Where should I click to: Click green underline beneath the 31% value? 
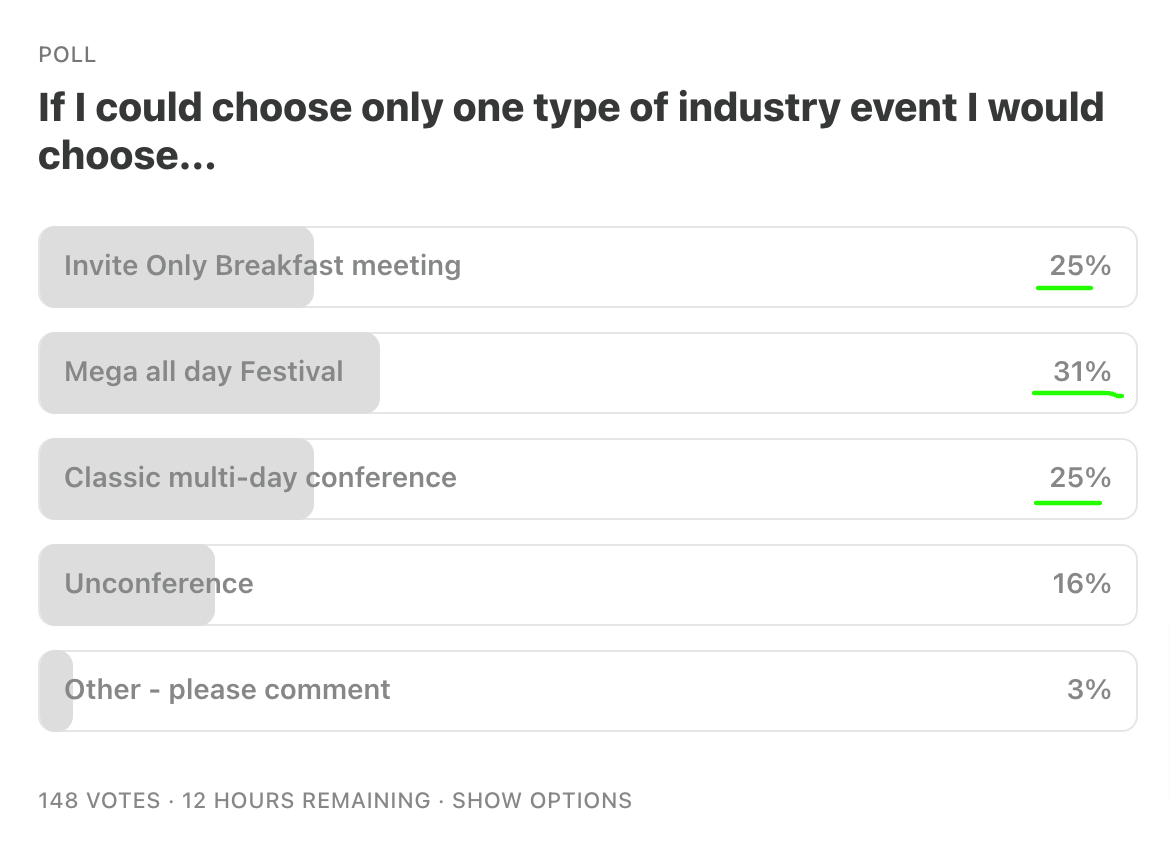click(x=1077, y=393)
